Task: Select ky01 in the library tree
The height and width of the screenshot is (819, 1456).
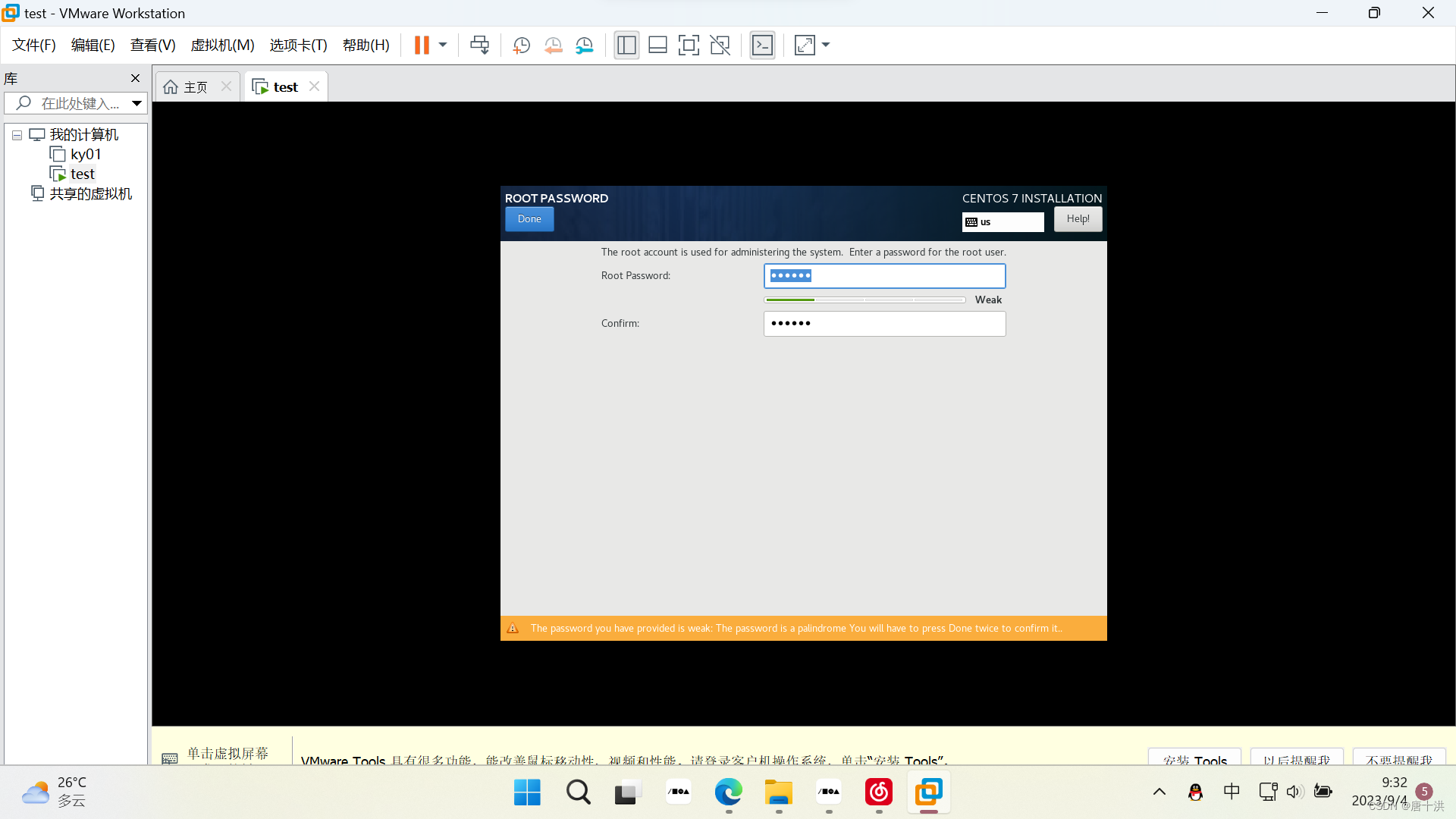Action: coord(85,155)
